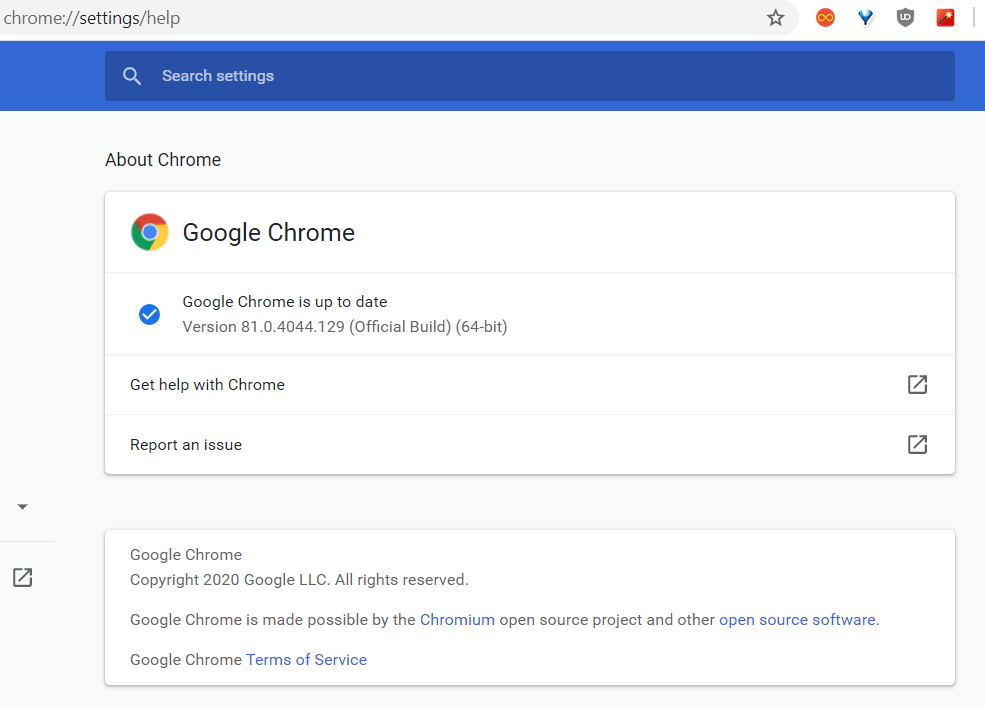Bookmark this page with the star icon
This screenshot has width=985, height=708.
click(775, 18)
